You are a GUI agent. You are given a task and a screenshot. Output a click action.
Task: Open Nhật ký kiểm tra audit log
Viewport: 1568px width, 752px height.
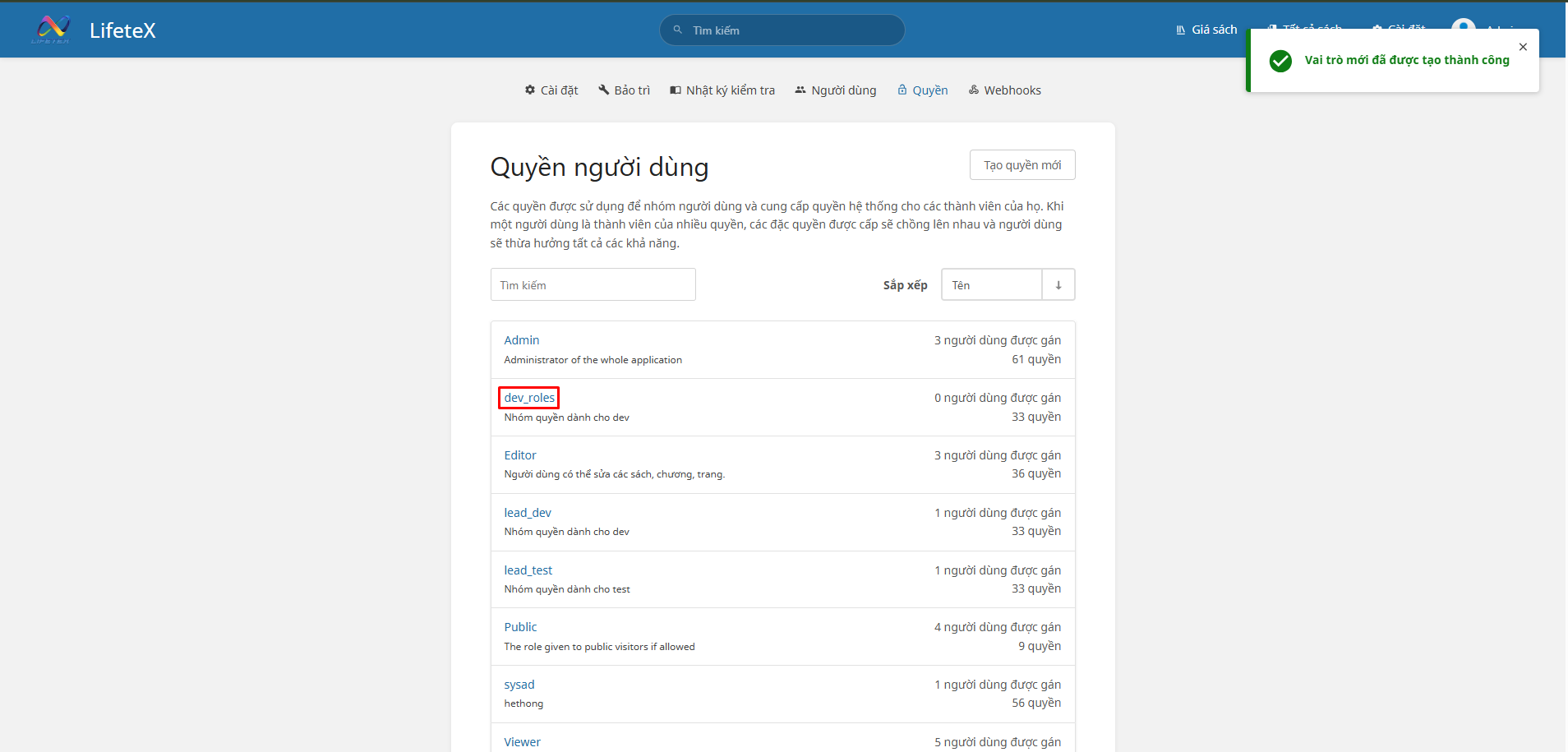click(722, 90)
